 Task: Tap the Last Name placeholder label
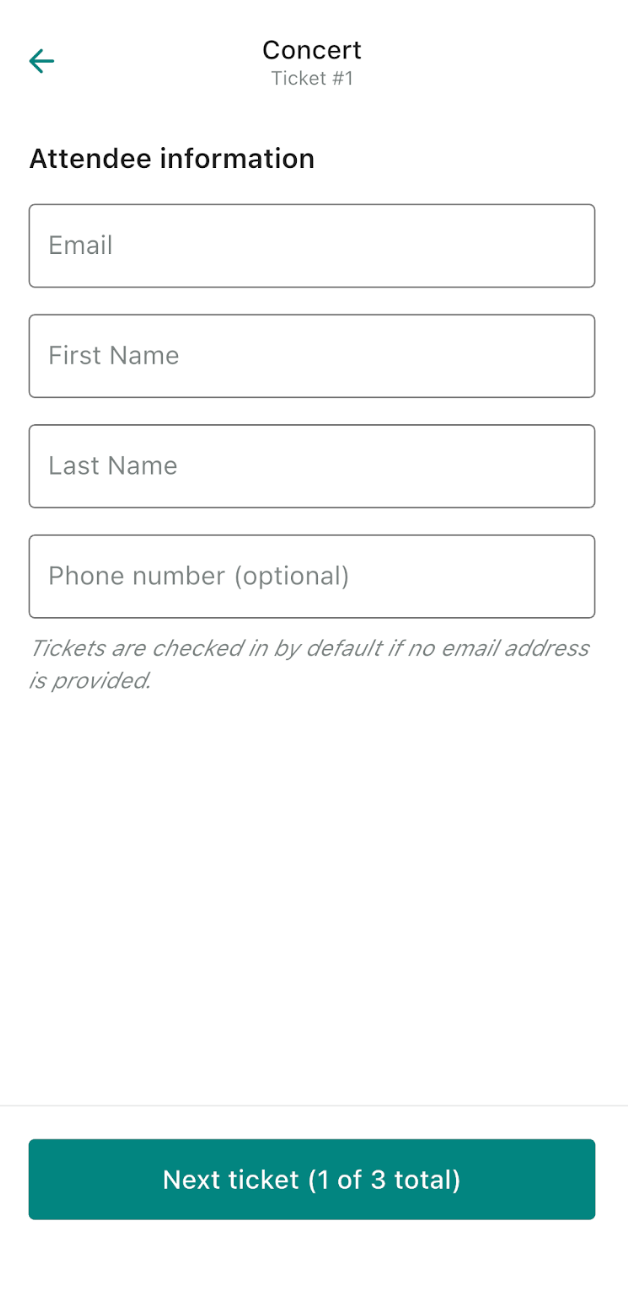point(113,466)
